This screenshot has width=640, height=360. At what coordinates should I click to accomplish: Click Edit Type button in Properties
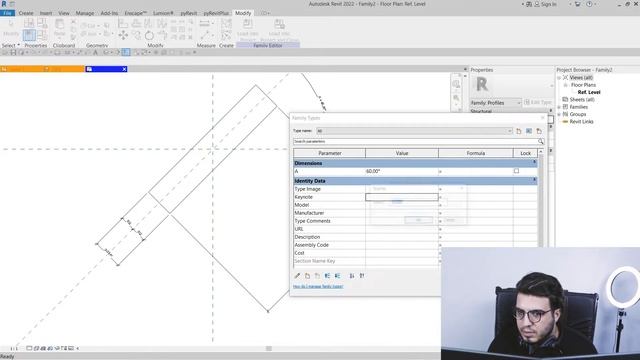point(538,102)
